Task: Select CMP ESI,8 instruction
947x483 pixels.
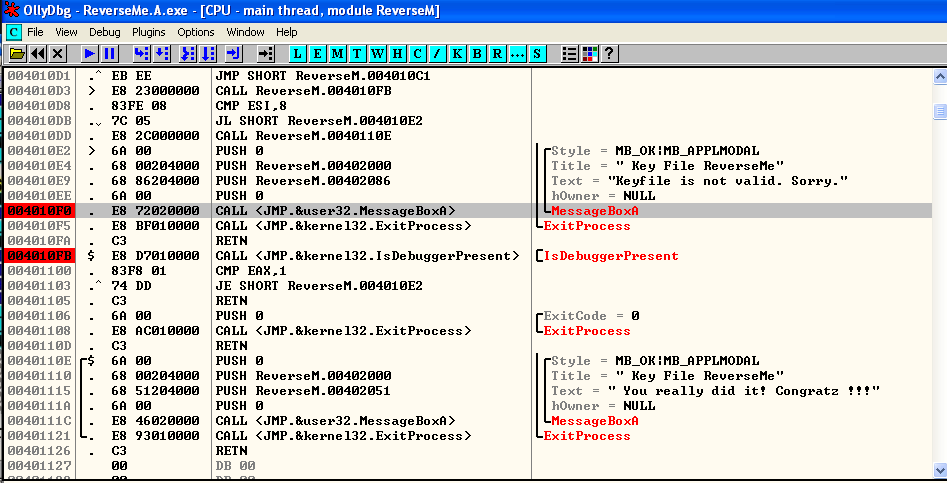Action: click(x=251, y=106)
